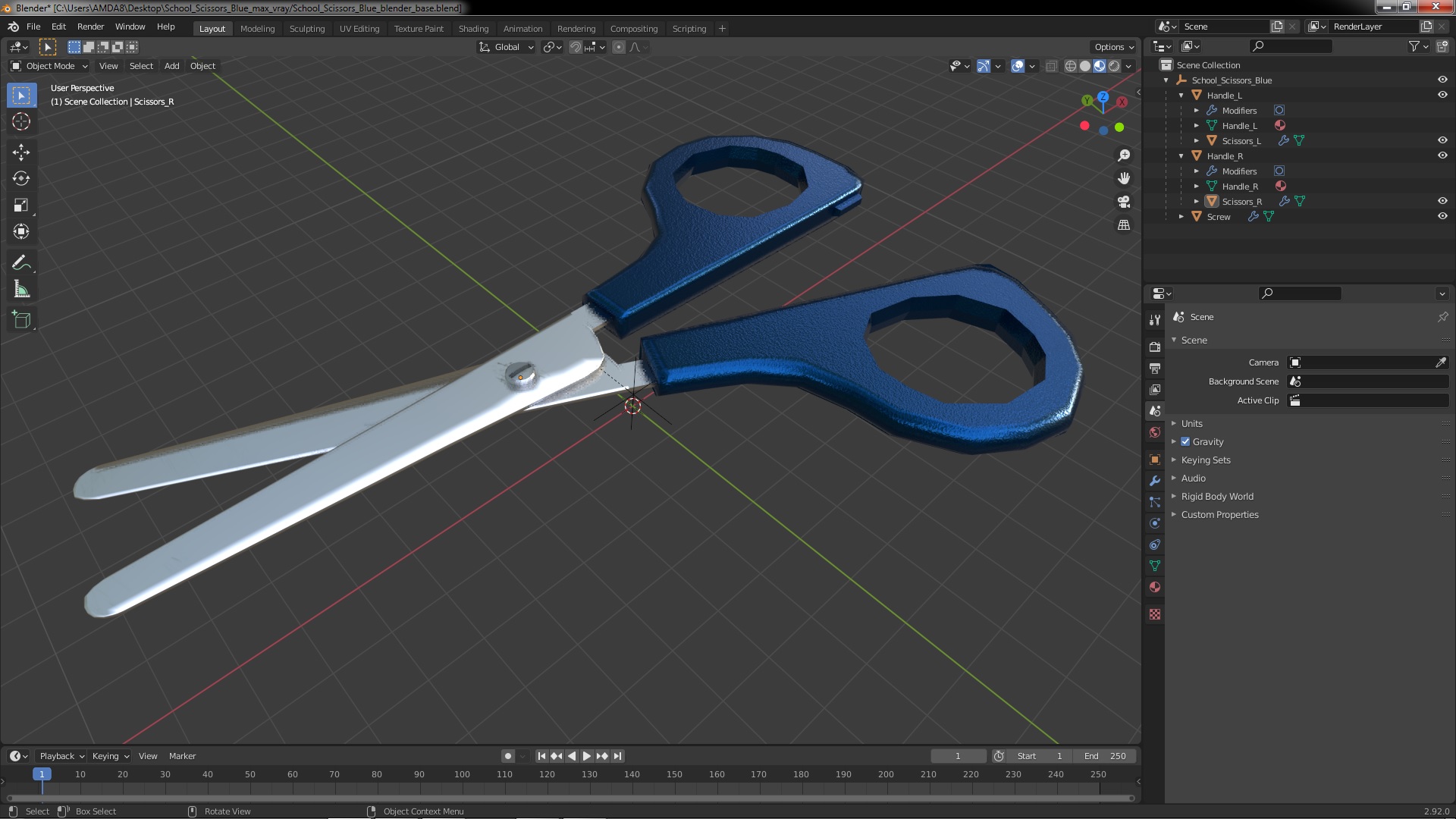Open the Render menu
1456x819 pixels.
pos(90,27)
